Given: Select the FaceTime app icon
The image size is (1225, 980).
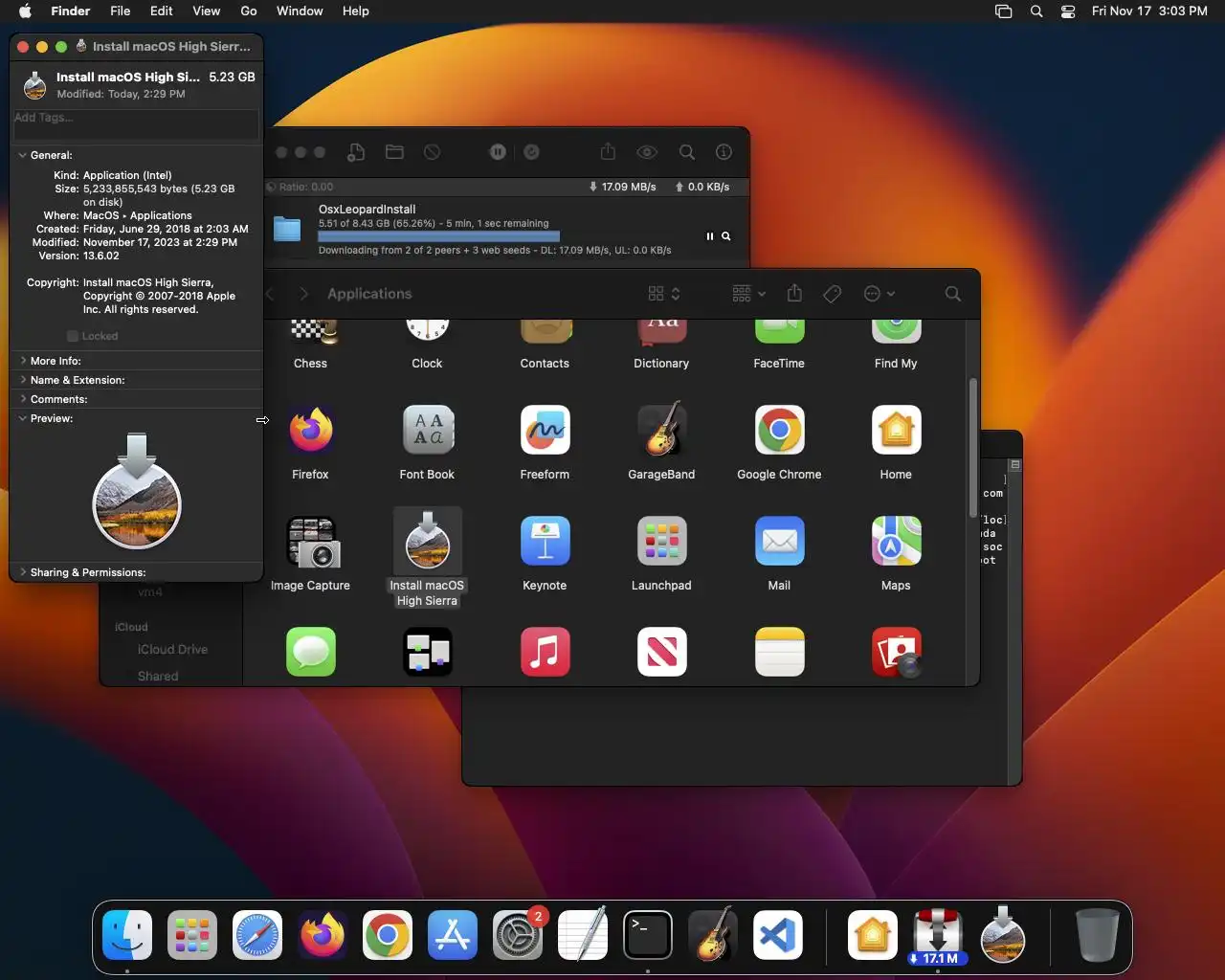Looking at the screenshot, I should 780,331.
